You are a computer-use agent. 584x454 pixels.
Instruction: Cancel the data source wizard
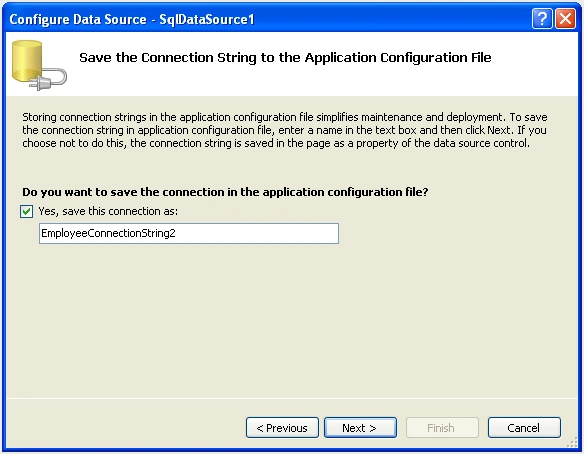pyautogui.click(x=524, y=428)
